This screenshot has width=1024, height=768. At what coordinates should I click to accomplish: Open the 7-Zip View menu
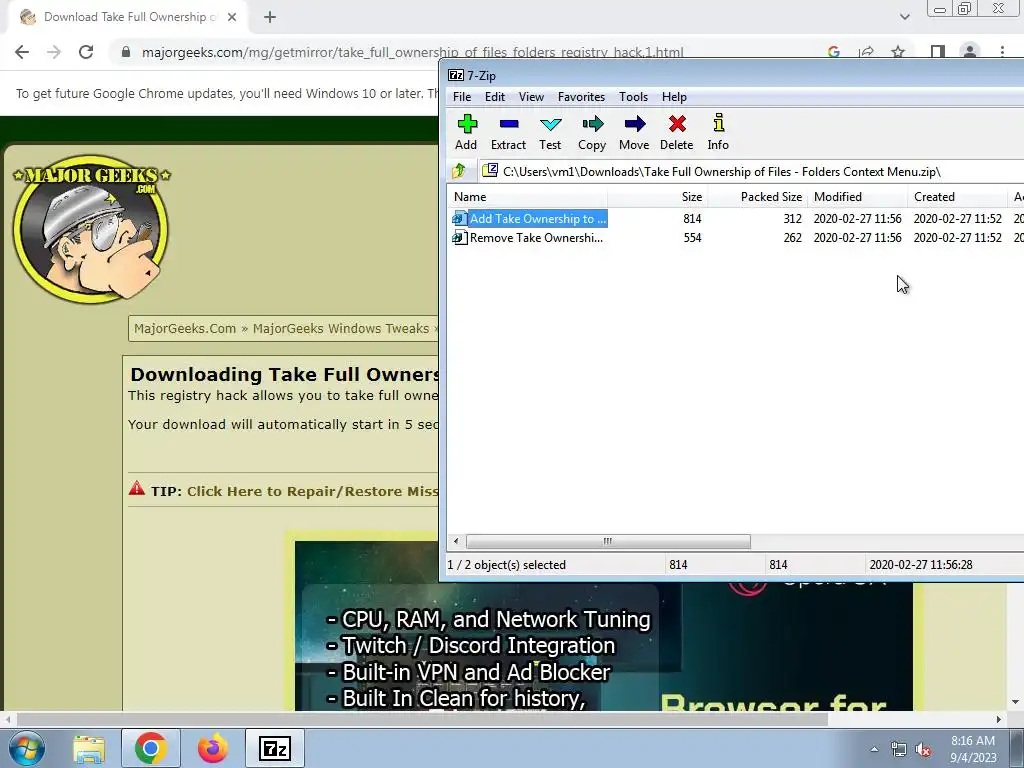pos(531,97)
